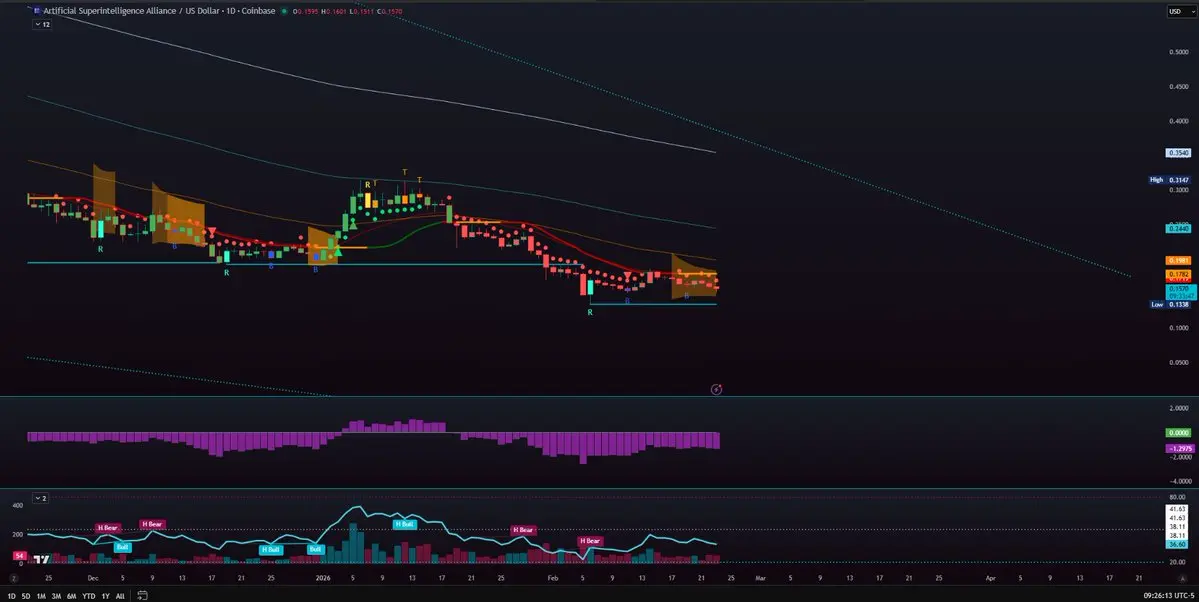Click the Bull label near December 5

(x=122, y=547)
